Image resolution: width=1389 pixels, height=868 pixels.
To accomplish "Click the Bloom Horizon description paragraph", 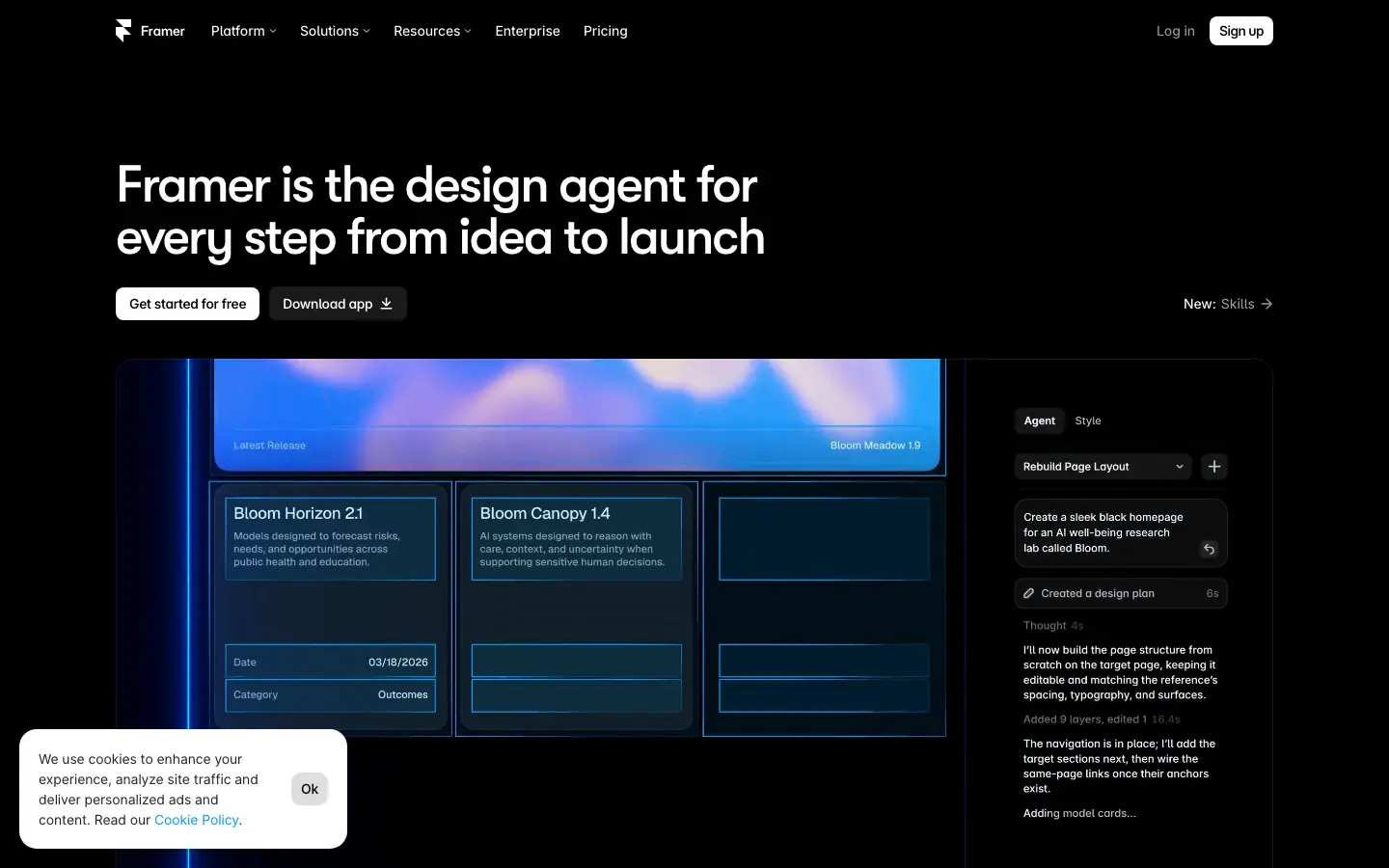I will (316, 549).
